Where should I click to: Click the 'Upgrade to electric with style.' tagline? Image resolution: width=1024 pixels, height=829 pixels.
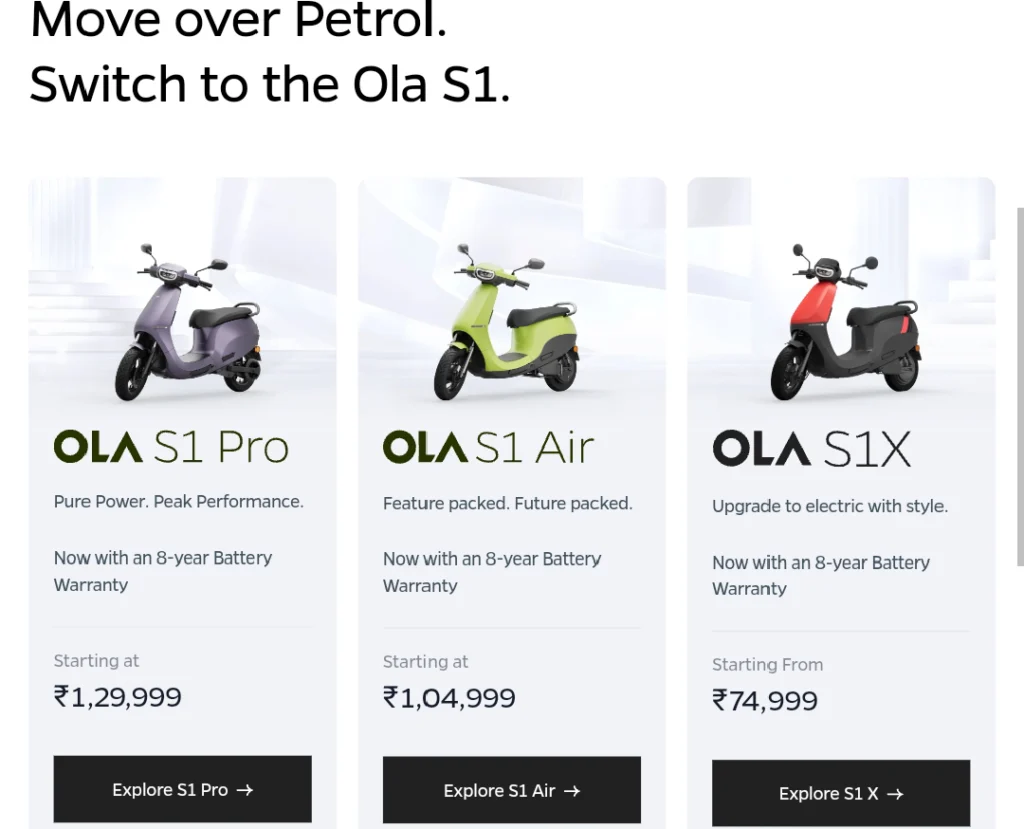pyautogui.click(x=830, y=506)
